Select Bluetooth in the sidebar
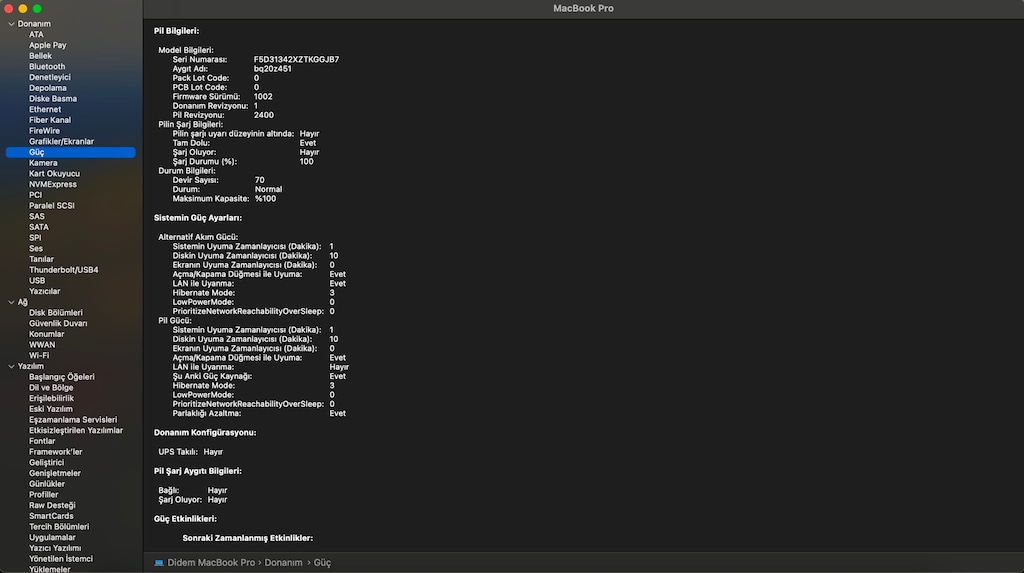The image size is (1024, 573). pyautogui.click(x=46, y=67)
